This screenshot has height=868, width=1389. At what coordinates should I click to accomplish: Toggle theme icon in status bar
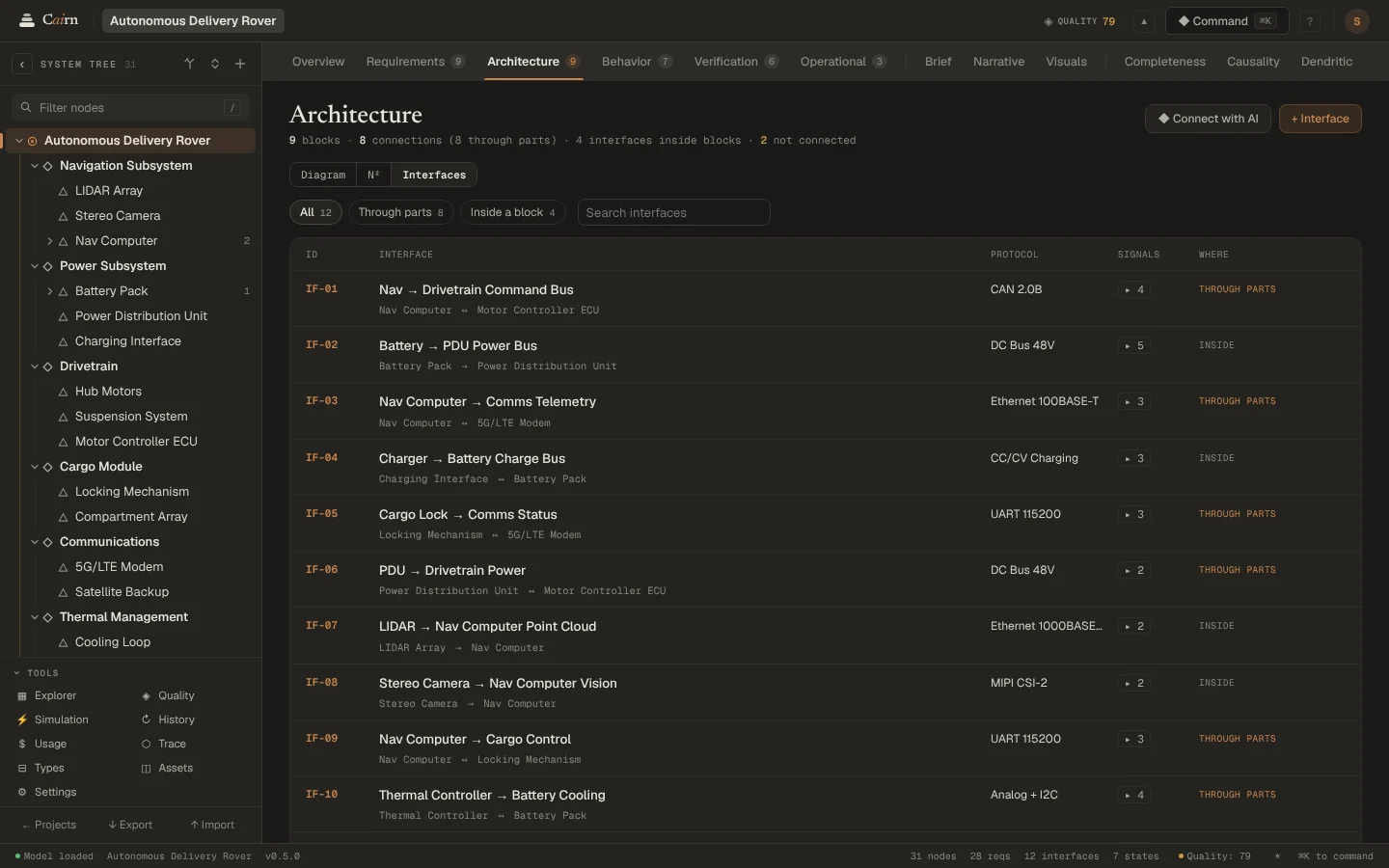(x=1278, y=855)
